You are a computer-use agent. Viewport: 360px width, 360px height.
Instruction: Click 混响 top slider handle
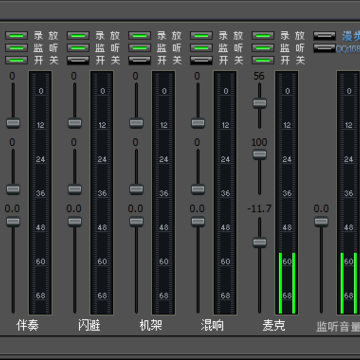pyautogui.click(x=198, y=123)
